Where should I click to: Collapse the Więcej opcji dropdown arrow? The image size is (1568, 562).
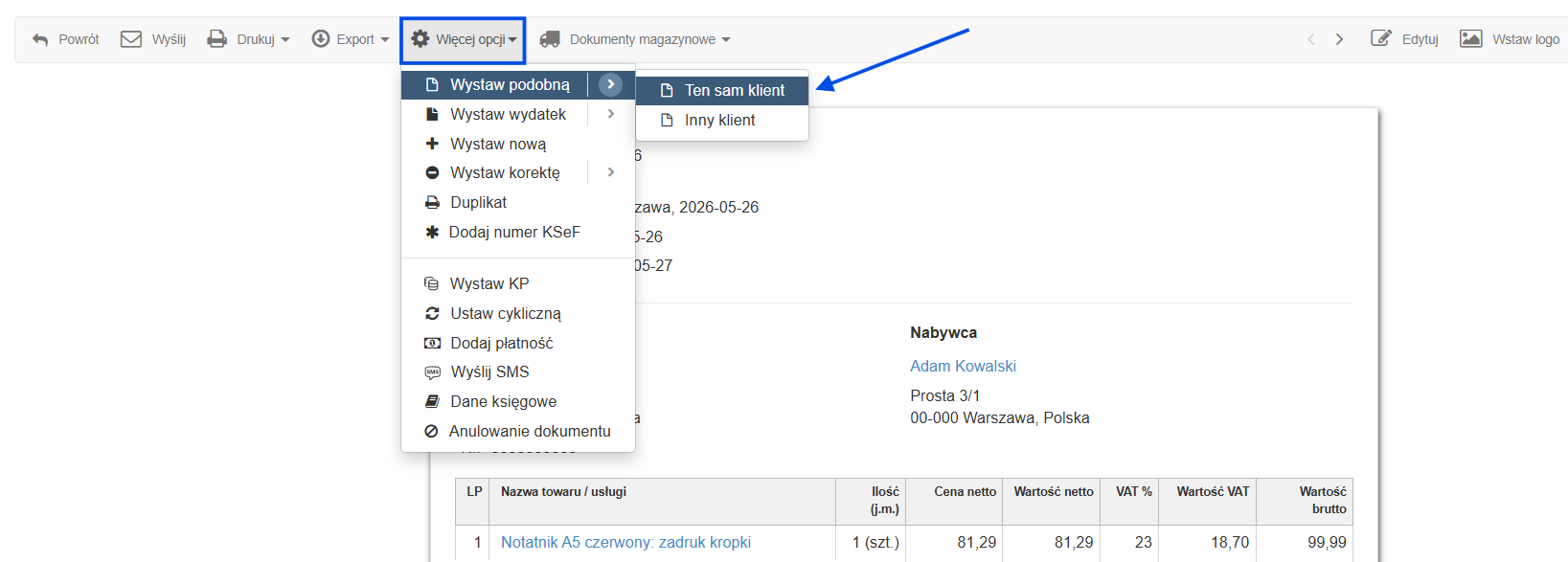pyautogui.click(x=512, y=40)
